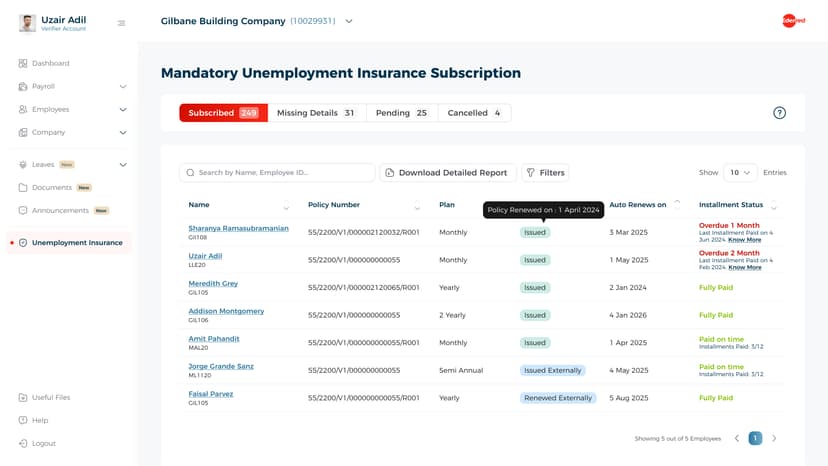Click policy number 55/2200/V1/000002120065/R001
Viewport: 828px width, 466px height.
(x=363, y=287)
